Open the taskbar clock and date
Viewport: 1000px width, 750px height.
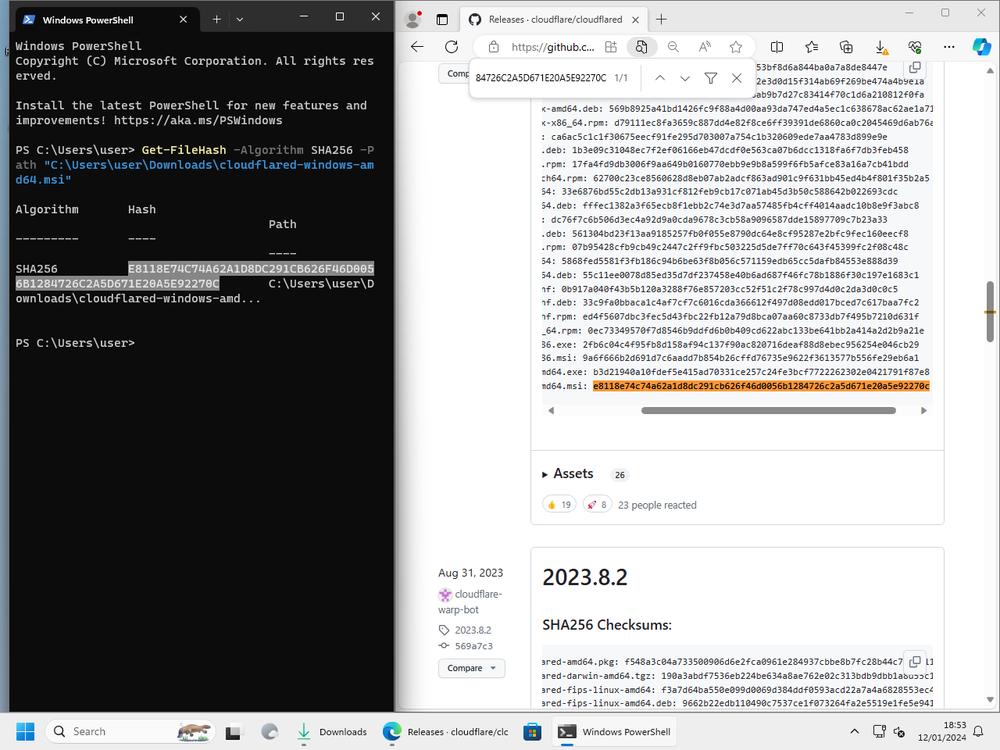click(x=942, y=732)
